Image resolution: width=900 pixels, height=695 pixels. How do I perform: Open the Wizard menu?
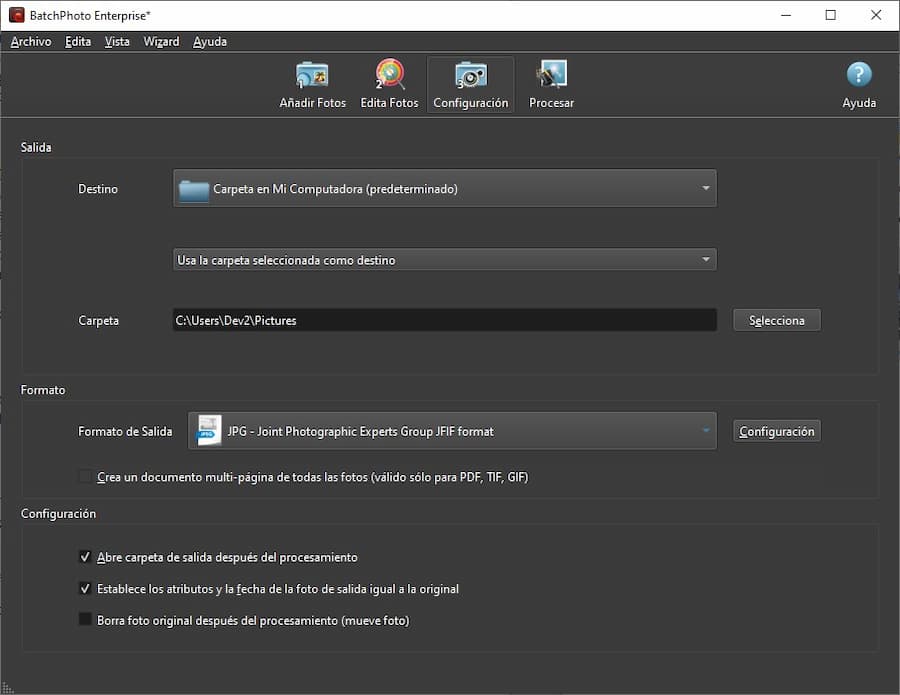(161, 41)
